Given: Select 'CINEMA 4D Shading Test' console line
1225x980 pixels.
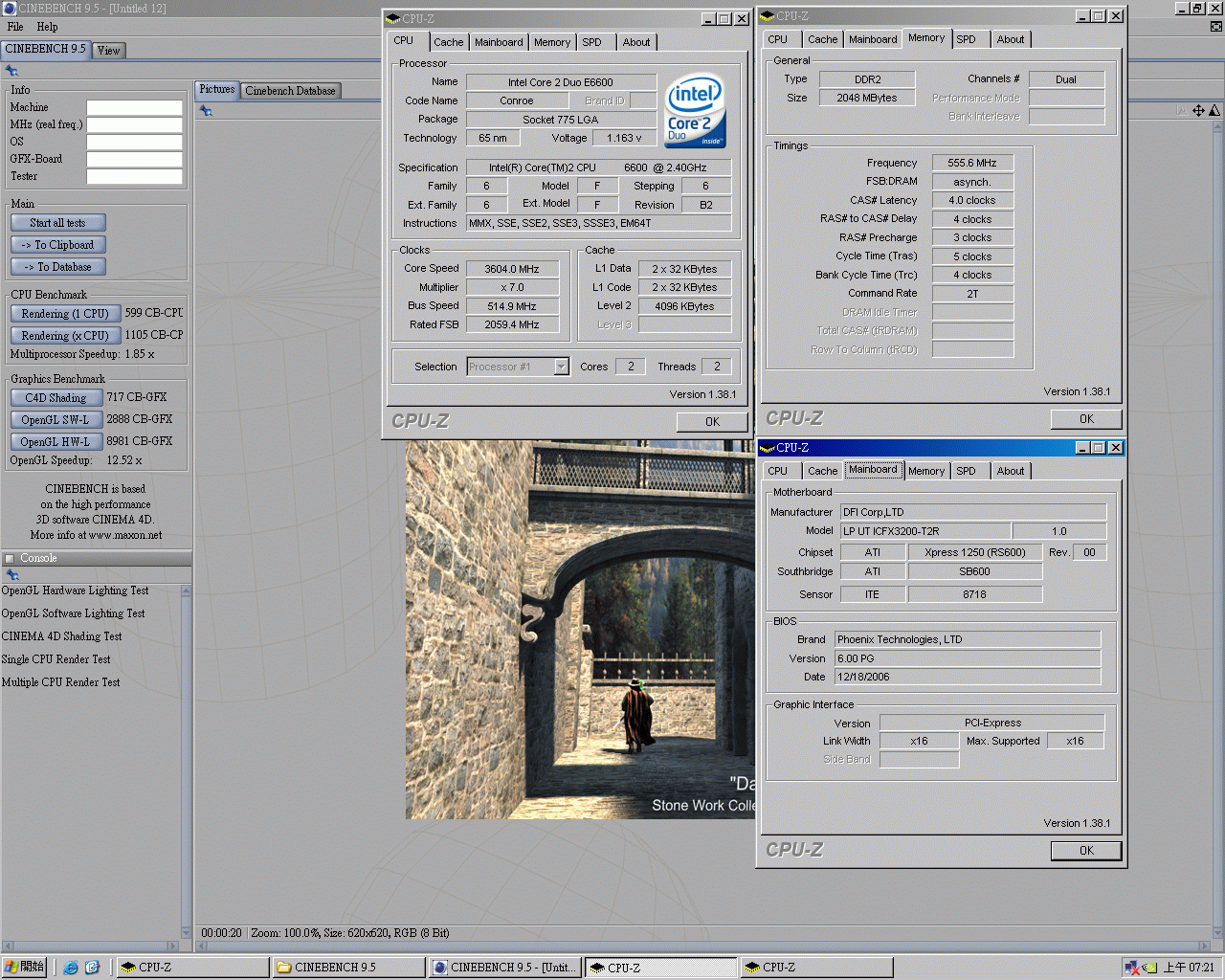Looking at the screenshot, I should click(61, 636).
